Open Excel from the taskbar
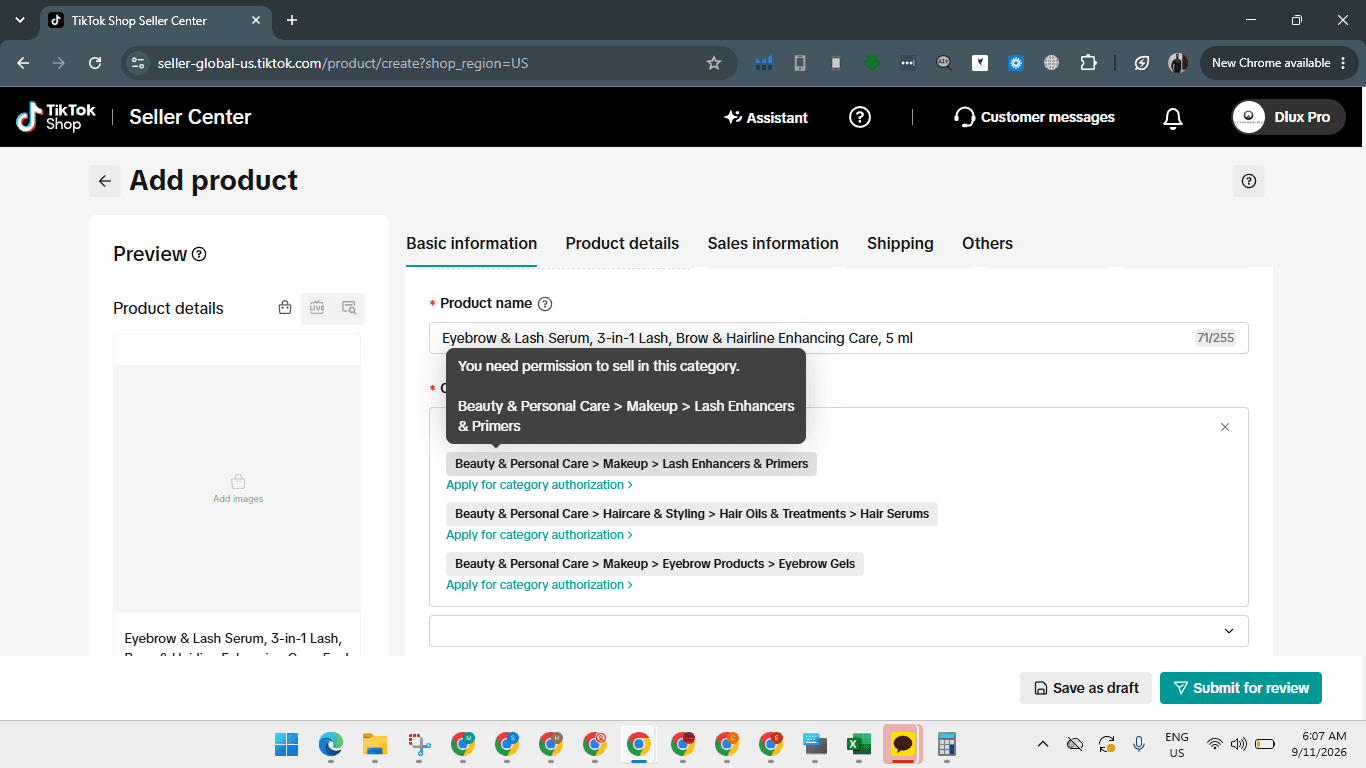 pos(858,744)
